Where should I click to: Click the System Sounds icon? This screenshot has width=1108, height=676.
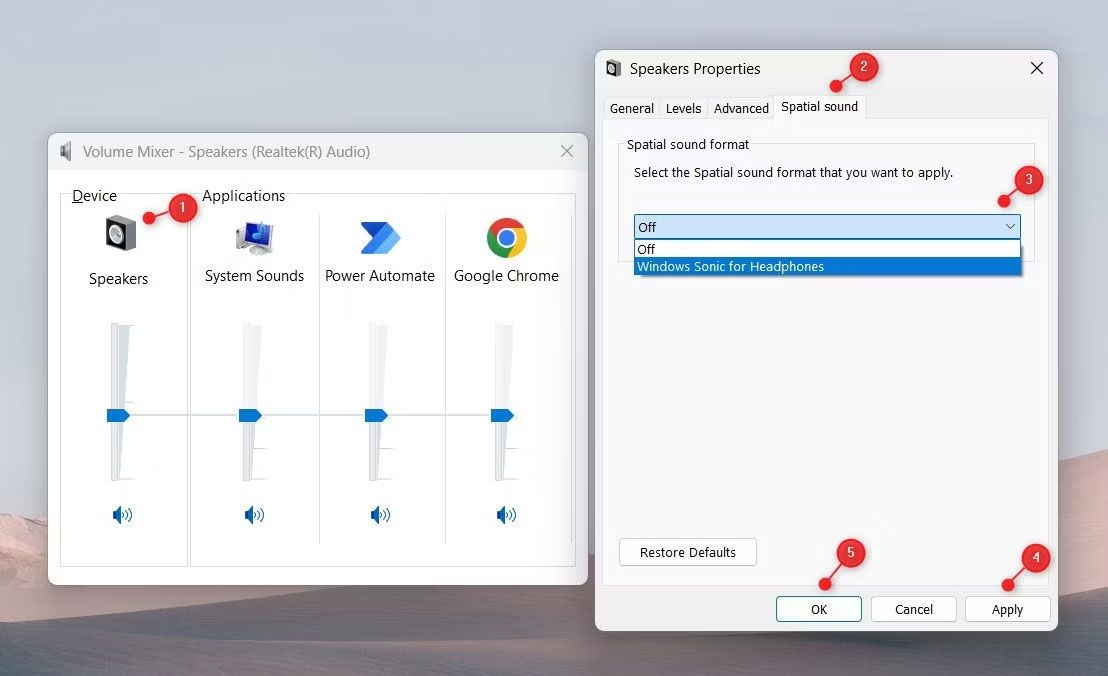pos(254,237)
